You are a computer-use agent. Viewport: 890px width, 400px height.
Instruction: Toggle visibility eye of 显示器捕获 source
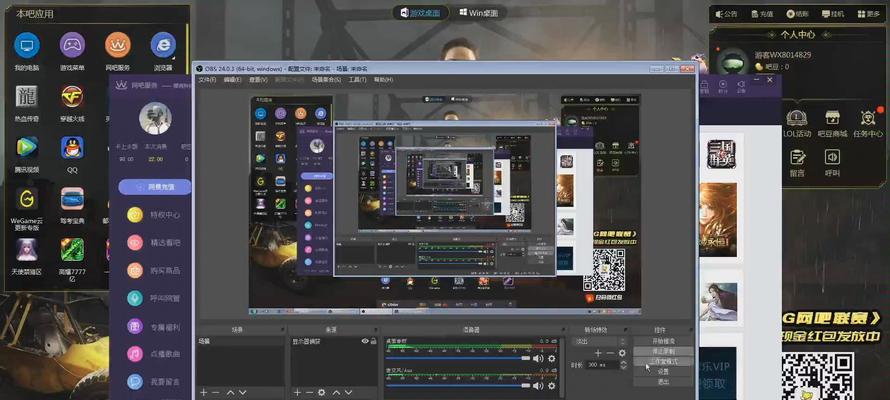pos(365,341)
